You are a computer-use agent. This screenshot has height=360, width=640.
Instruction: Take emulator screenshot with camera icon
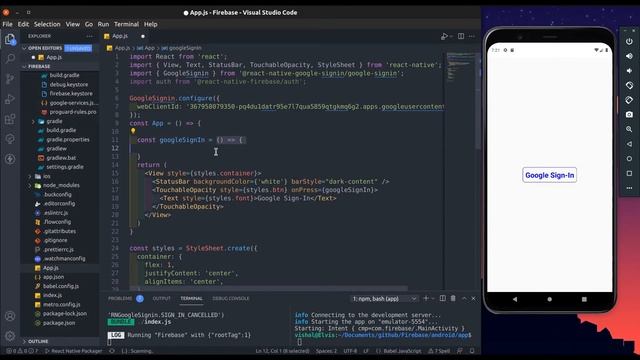629,115
